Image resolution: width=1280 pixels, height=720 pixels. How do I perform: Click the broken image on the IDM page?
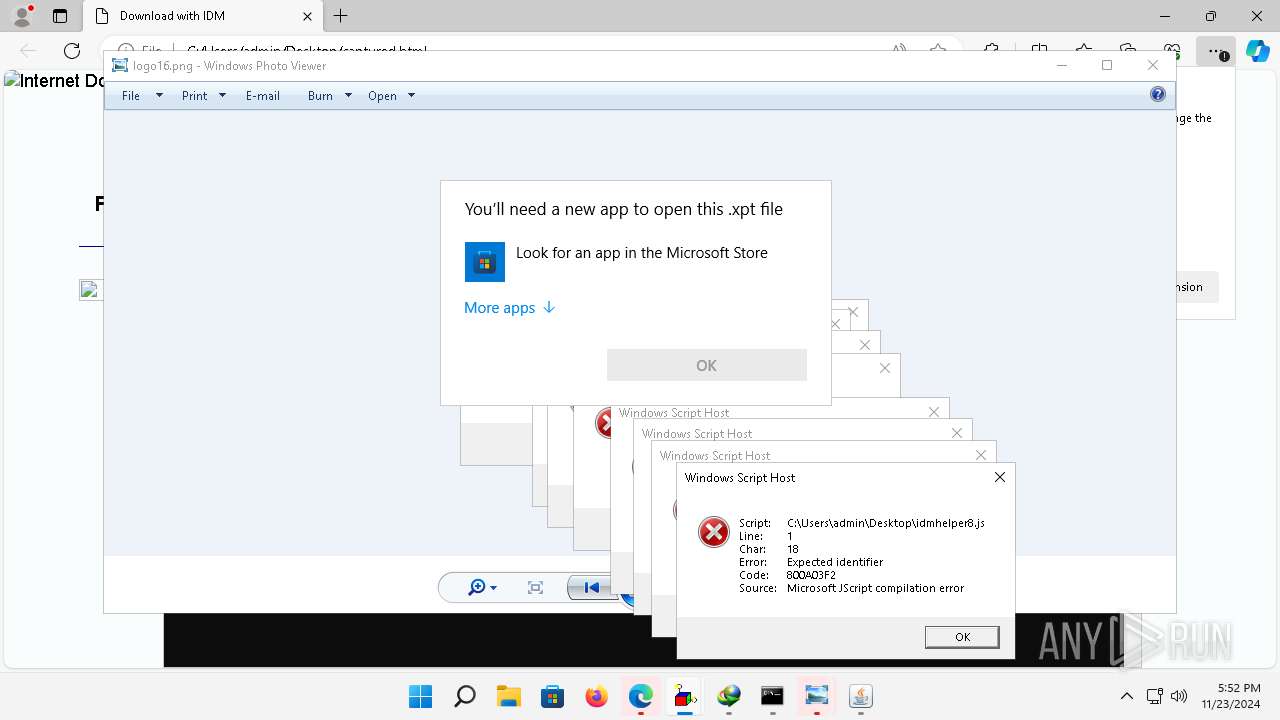[91, 290]
